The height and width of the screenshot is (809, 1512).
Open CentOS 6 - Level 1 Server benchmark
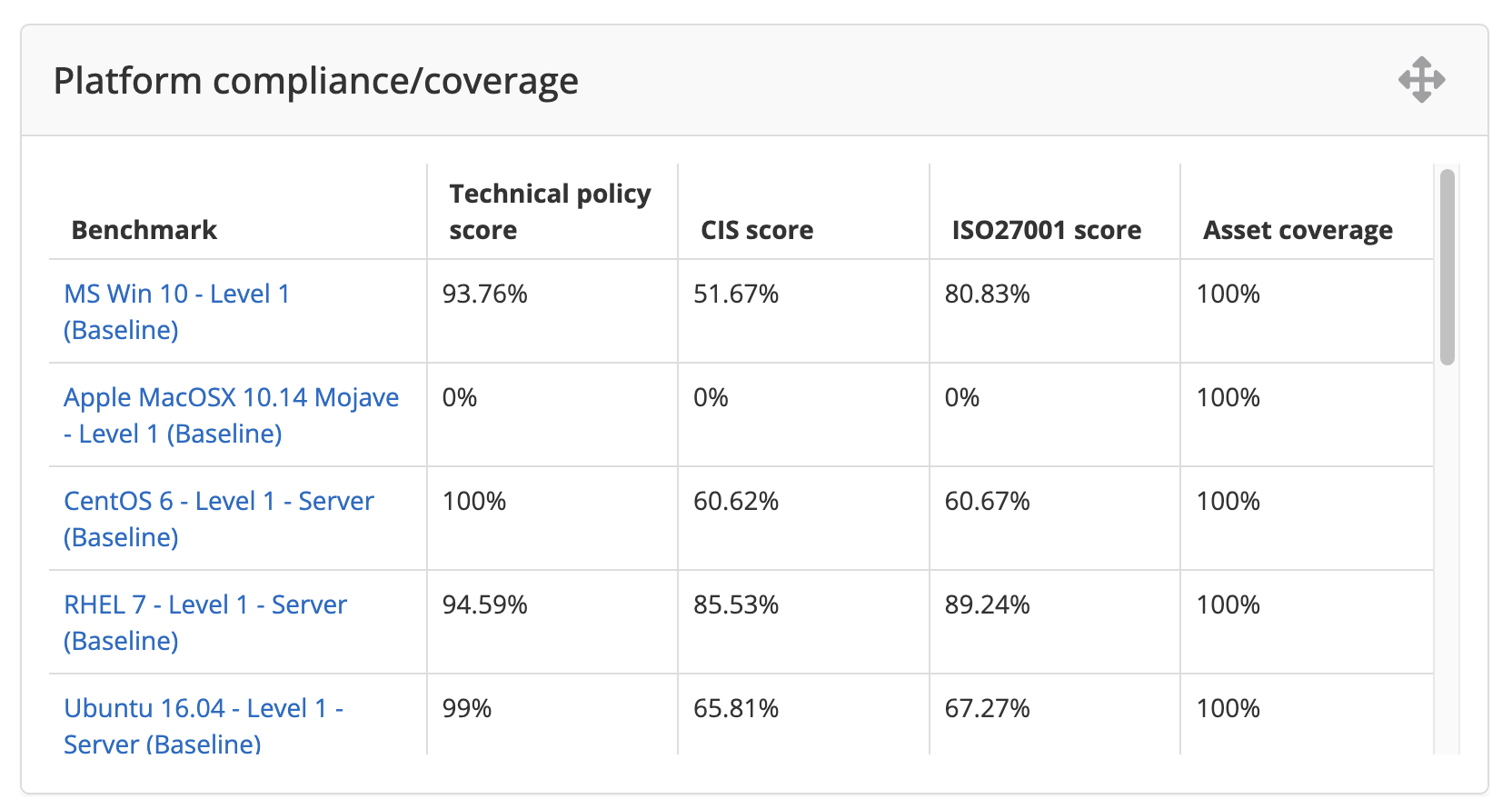[218, 502]
